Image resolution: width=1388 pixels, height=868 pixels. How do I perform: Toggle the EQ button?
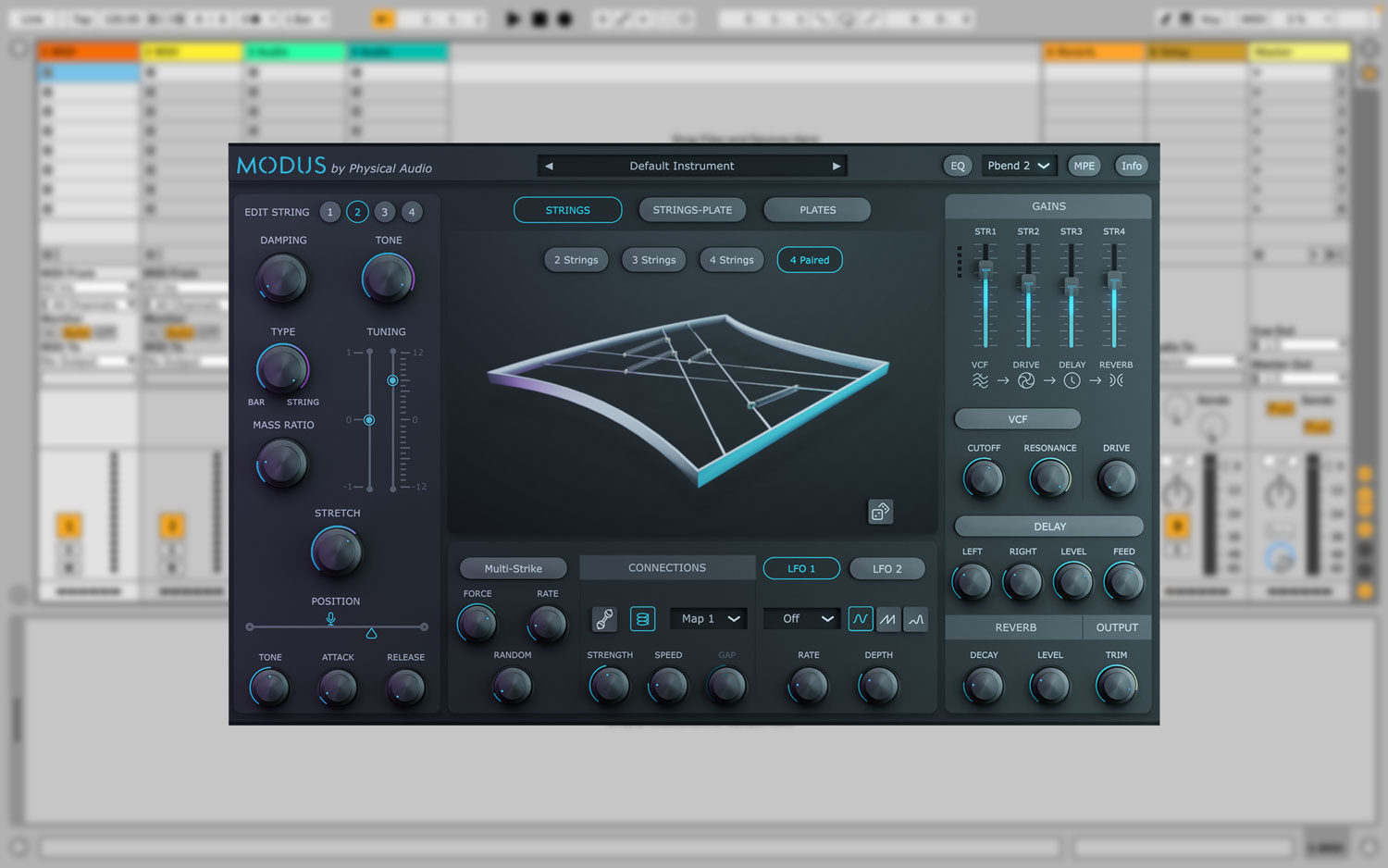(958, 166)
